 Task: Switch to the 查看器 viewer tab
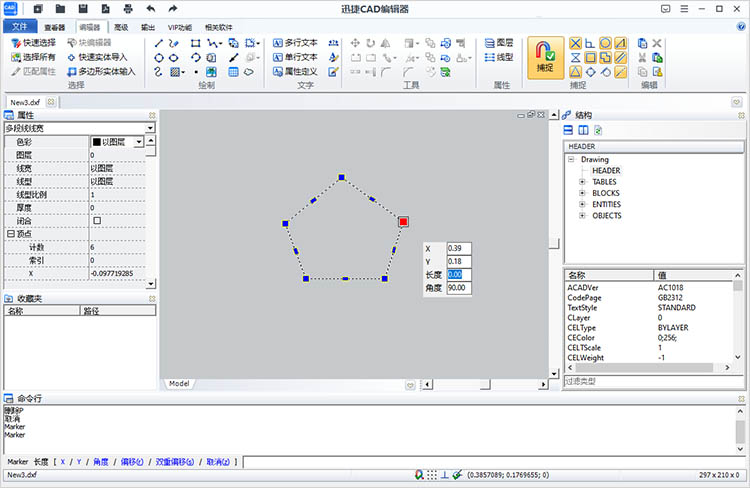[x=55, y=28]
